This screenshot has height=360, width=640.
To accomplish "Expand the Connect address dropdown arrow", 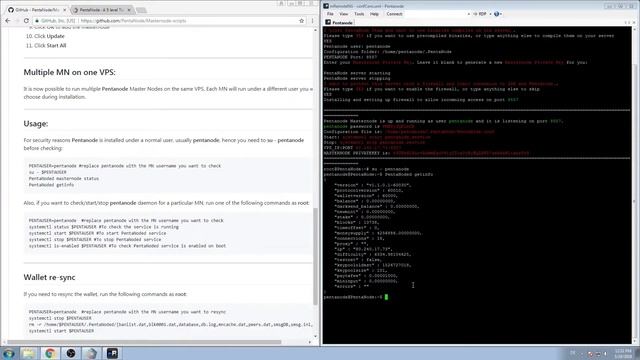I will click(x=468, y=14).
